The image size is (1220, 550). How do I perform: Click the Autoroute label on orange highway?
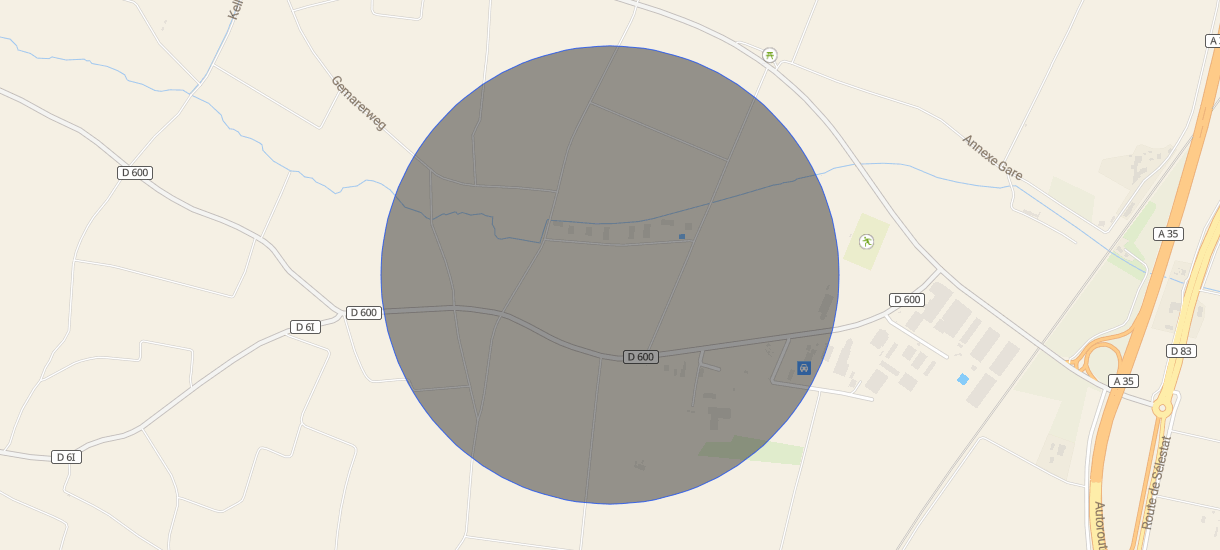coord(1099,526)
